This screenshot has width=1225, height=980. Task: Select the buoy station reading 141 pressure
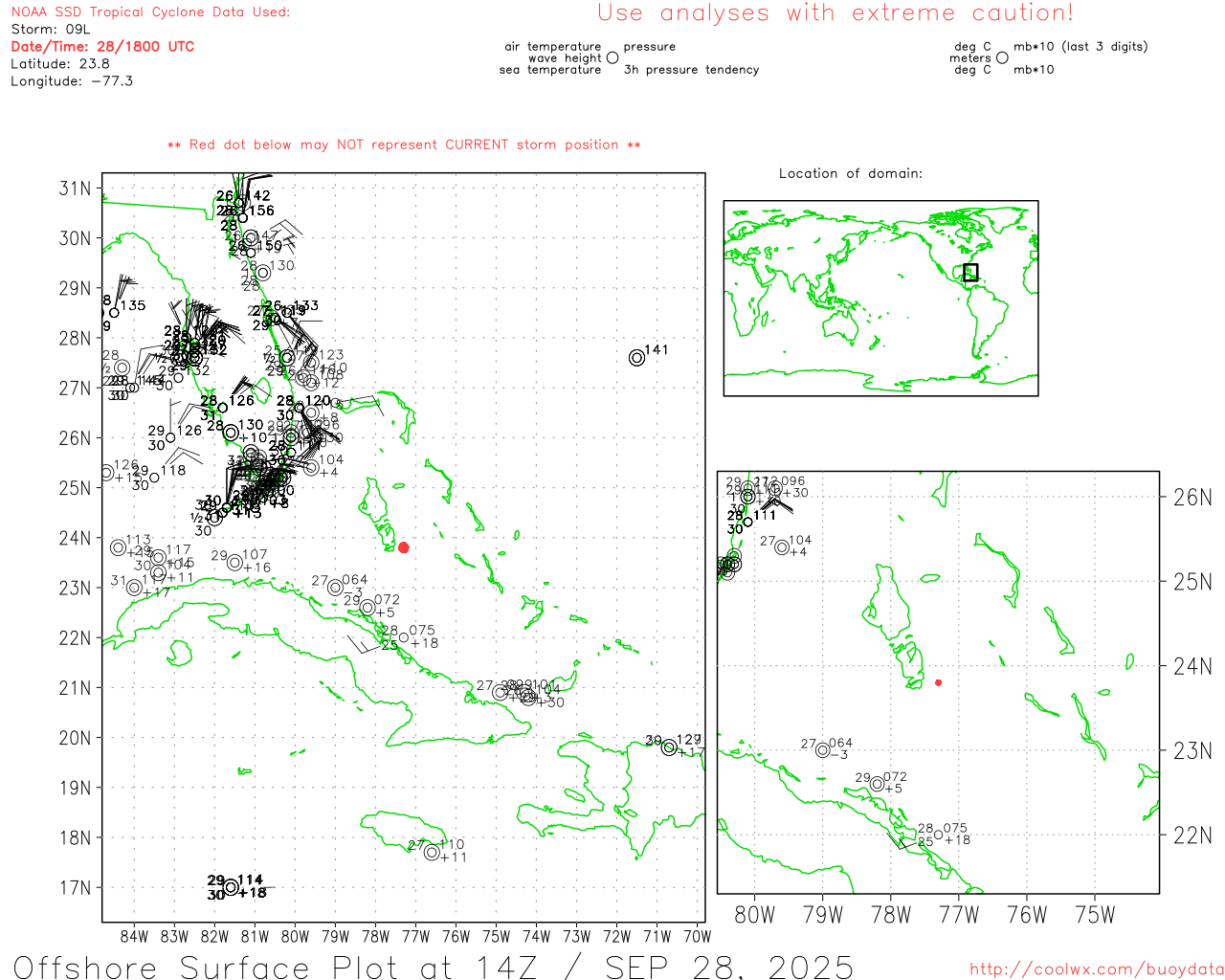point(637,358)
